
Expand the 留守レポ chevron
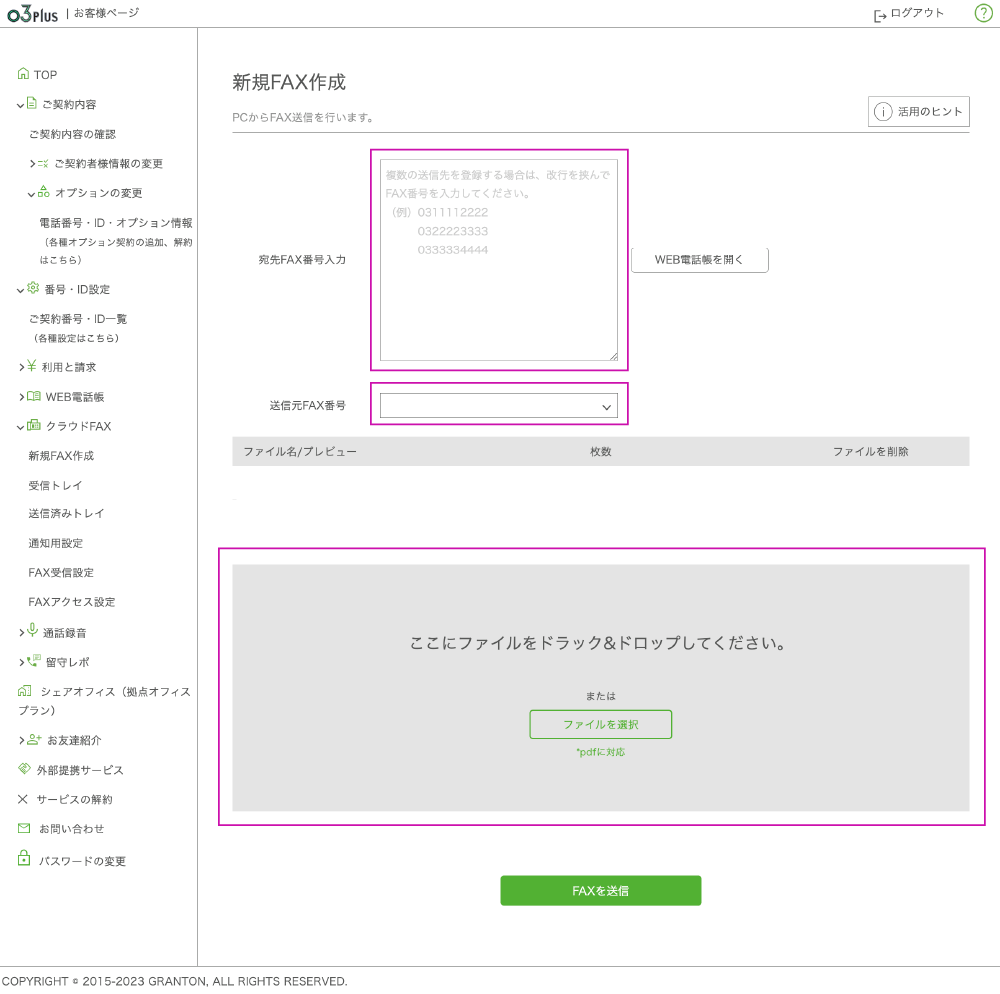[22, 662]
